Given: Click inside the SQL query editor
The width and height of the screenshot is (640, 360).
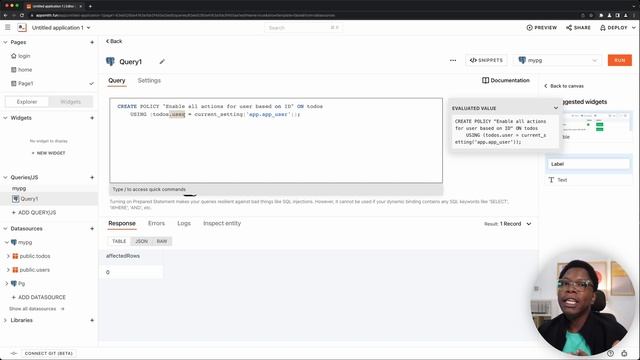Looking at the screenshot, I should click(276, 140).
